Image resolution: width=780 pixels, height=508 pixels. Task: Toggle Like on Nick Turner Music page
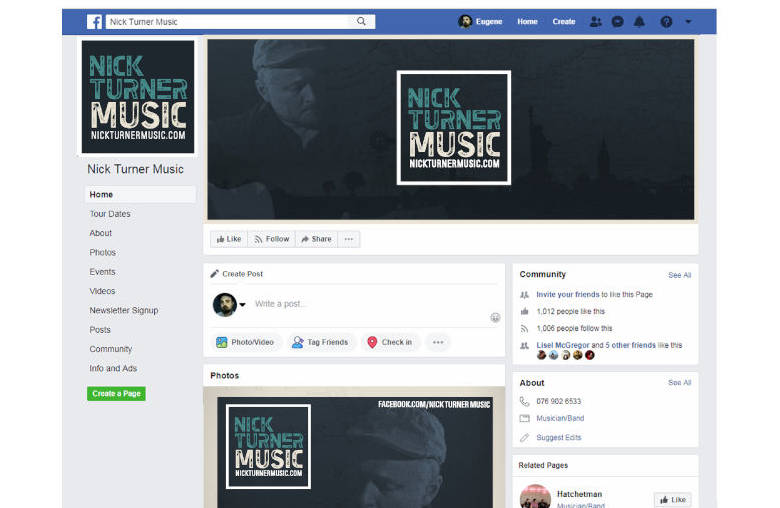[229, 239]
